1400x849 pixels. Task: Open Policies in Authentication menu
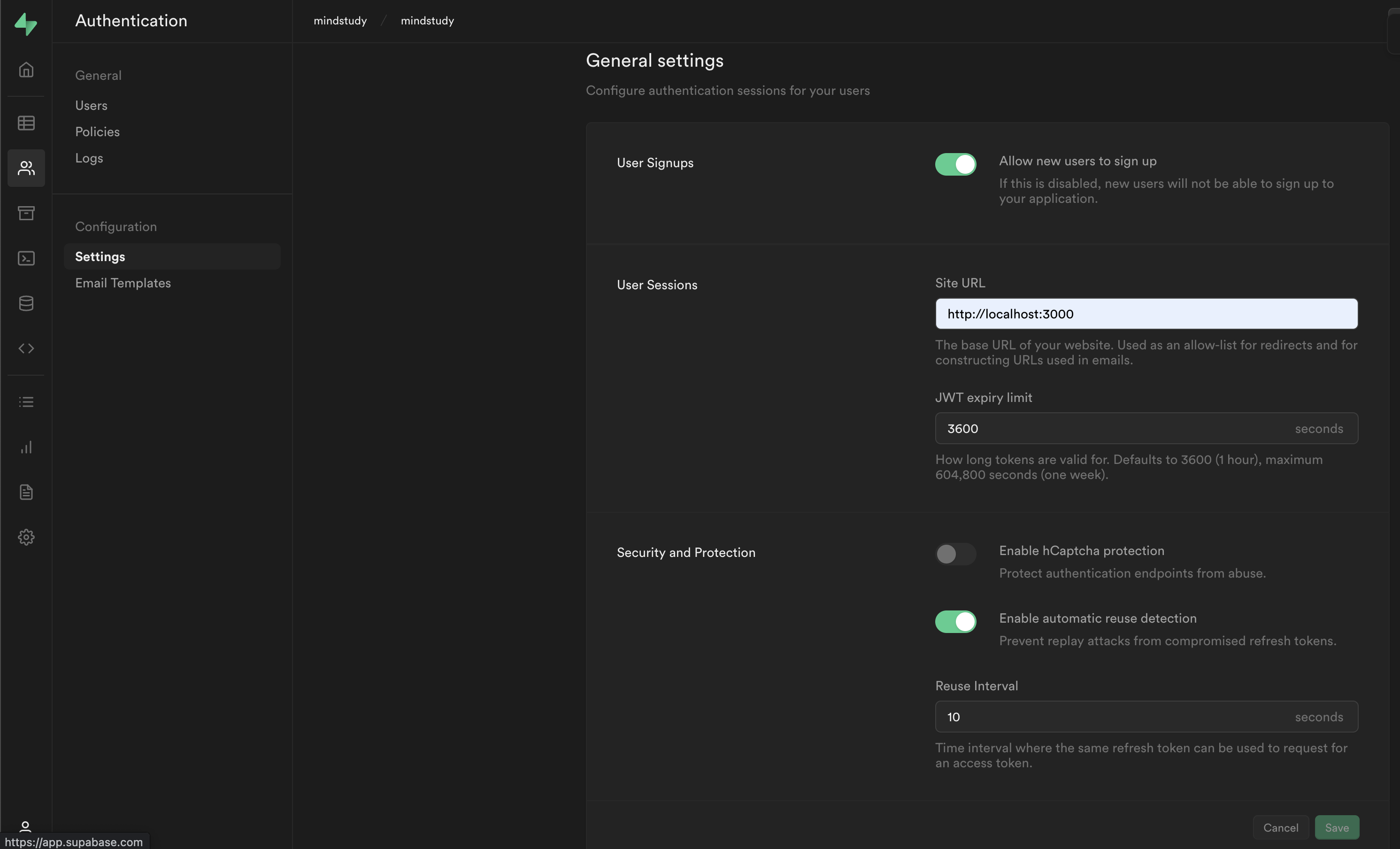(x=97, y=131)
